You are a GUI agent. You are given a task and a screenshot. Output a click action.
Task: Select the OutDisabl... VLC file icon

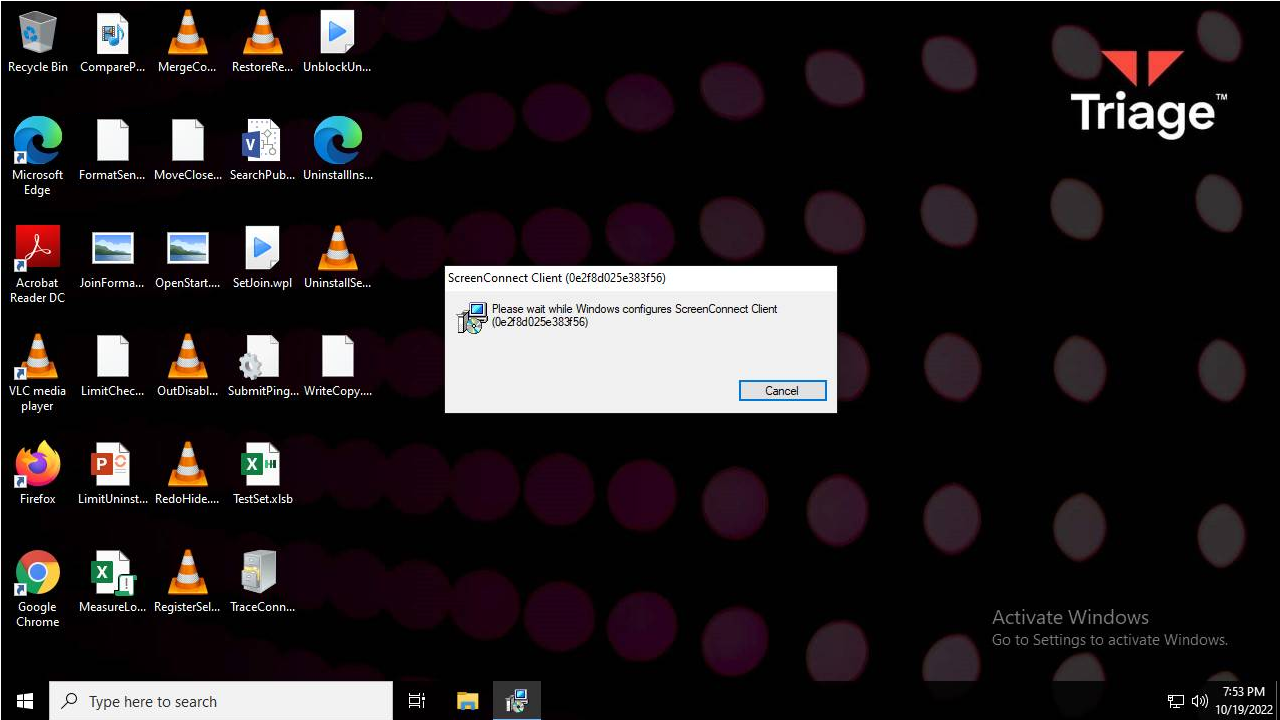tap(187, 366)
